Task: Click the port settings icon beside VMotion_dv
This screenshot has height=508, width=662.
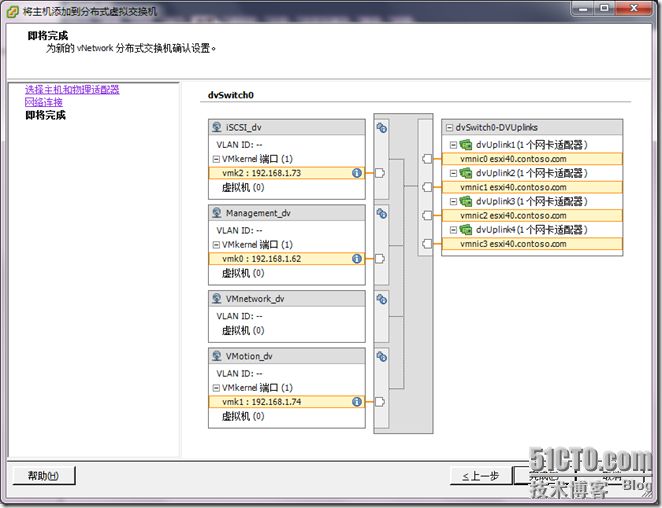Action: click(x=382, y=356)
